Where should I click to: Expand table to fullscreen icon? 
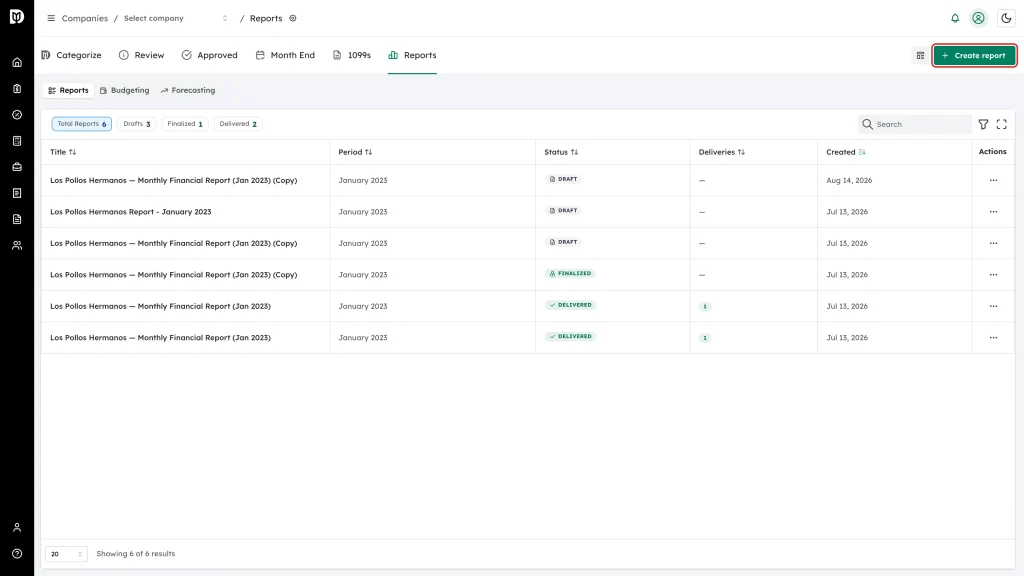coord(1002,124)
